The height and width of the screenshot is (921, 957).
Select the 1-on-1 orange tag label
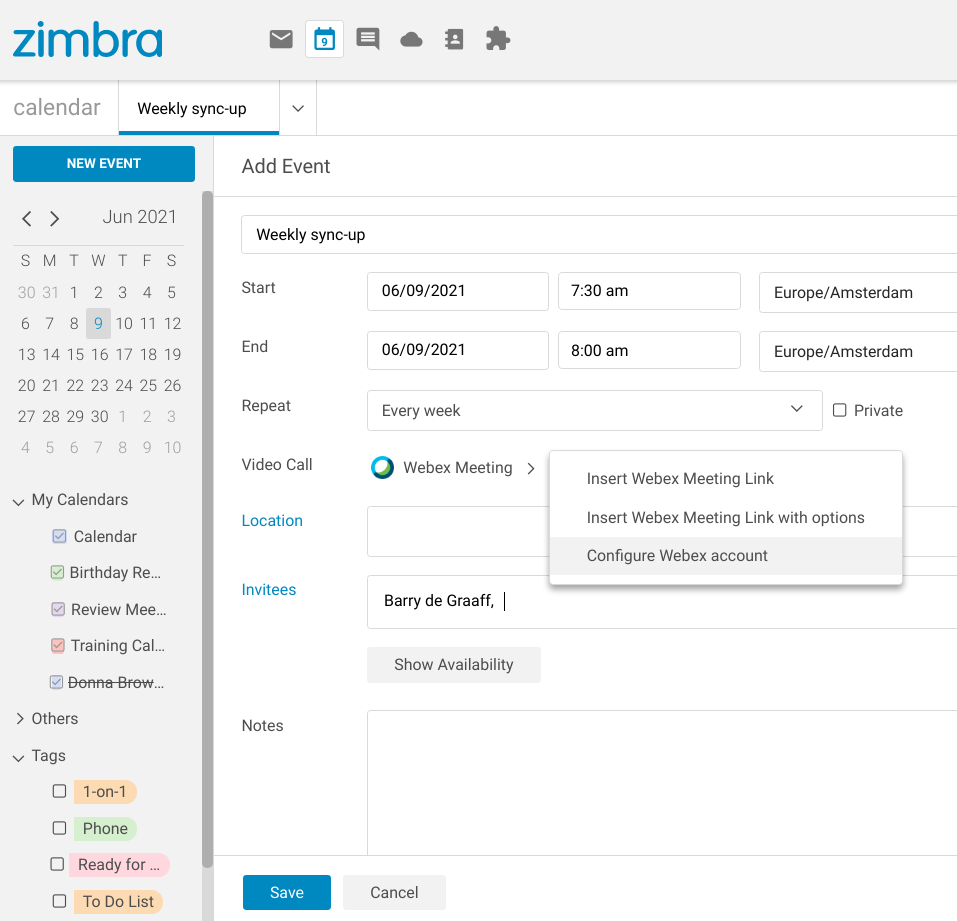click(105, 792)
